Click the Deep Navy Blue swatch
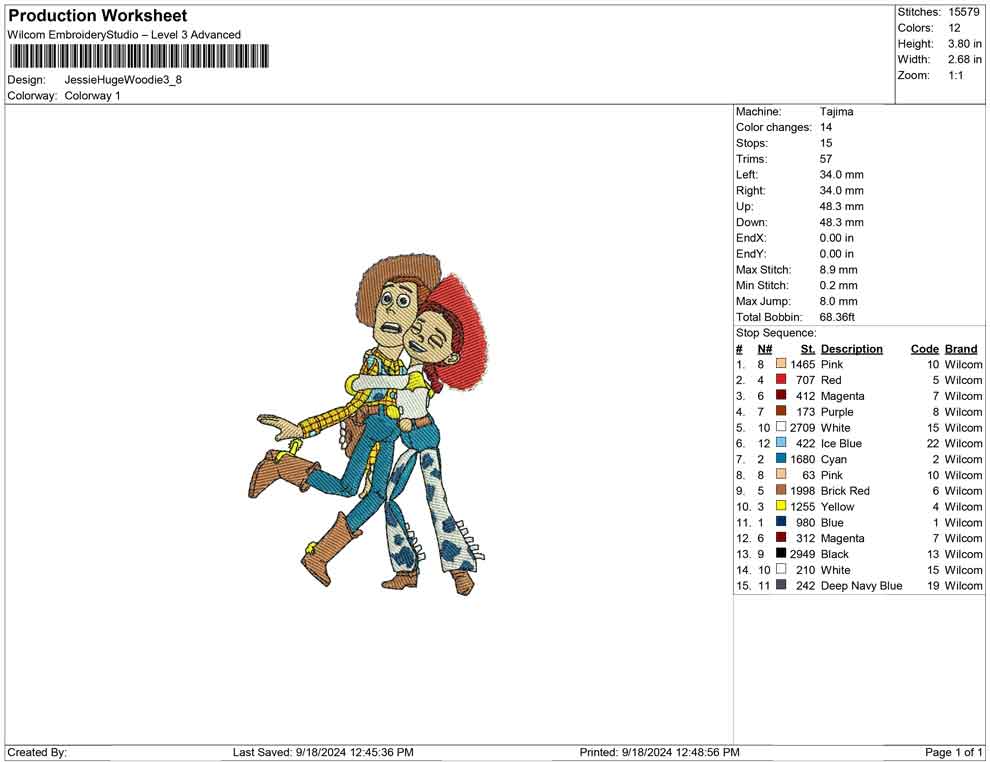990x762 pixels. point(781,585)
